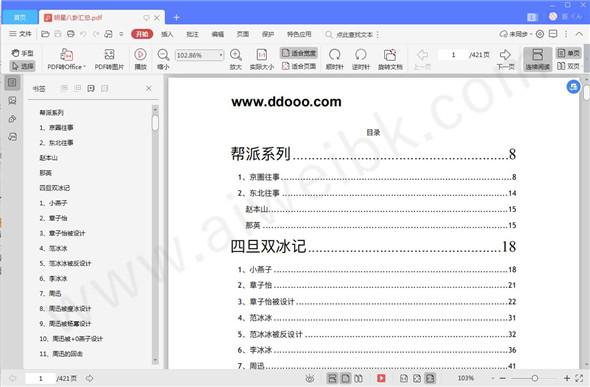Click the red play slideshow status bar button
This screenshot has width=590, height=387.
pyautogui.click(x=381, y=378)
